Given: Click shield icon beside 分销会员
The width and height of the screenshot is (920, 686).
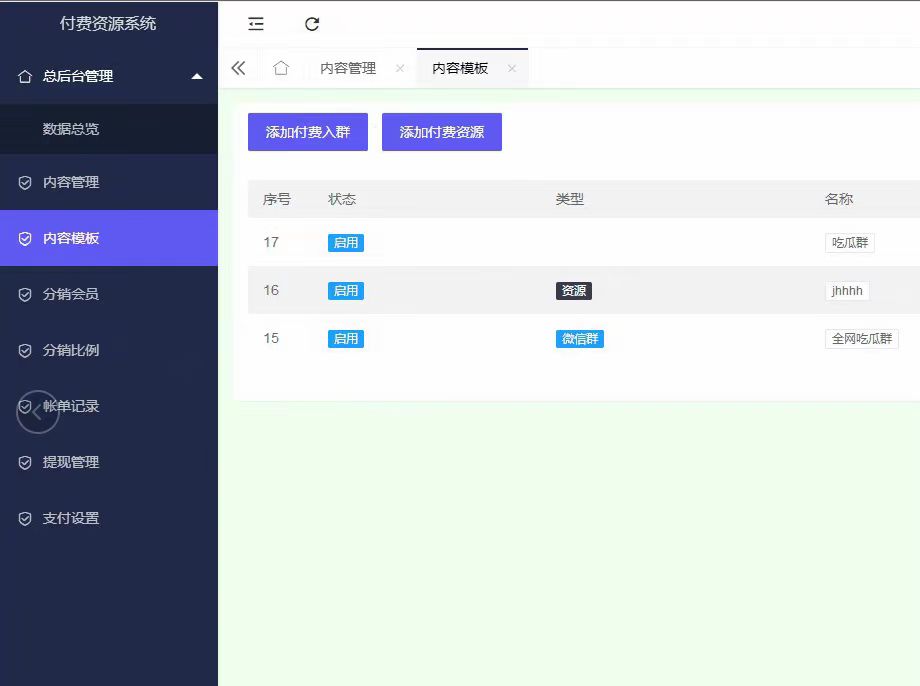Looking at the screenshot, I should click(25, 295).
